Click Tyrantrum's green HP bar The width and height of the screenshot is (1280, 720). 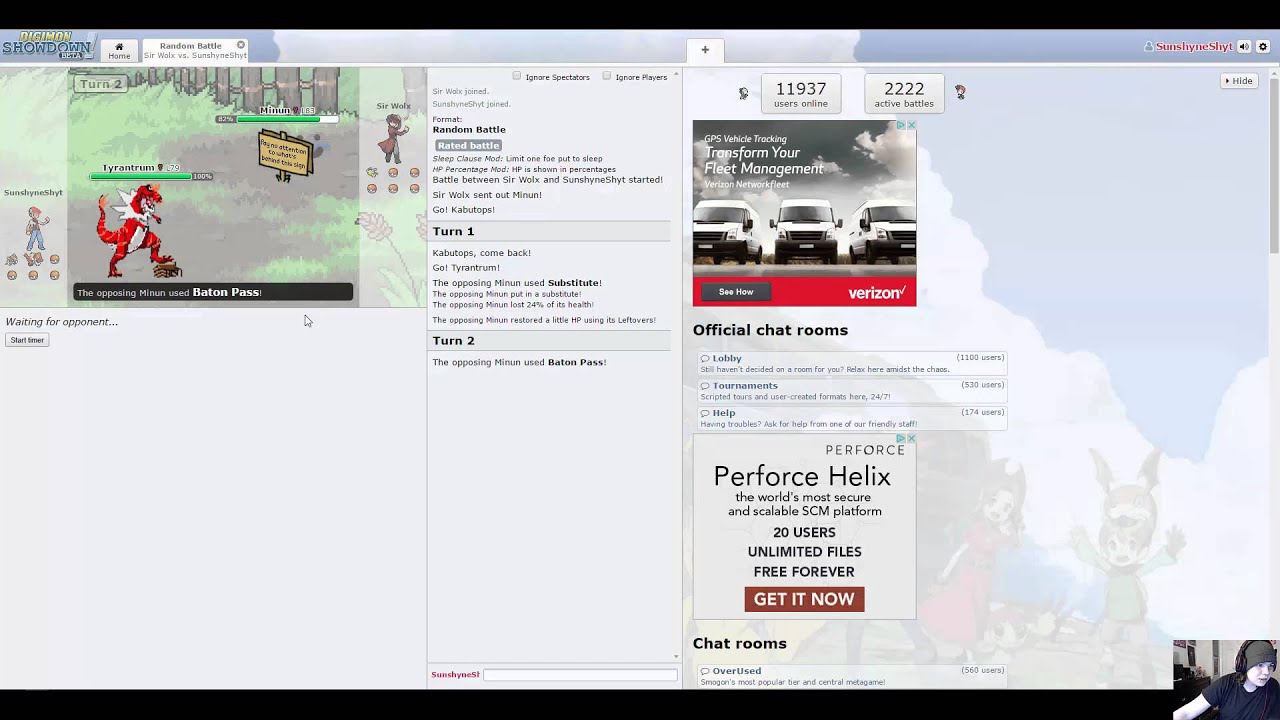click(x=140, y=177)
